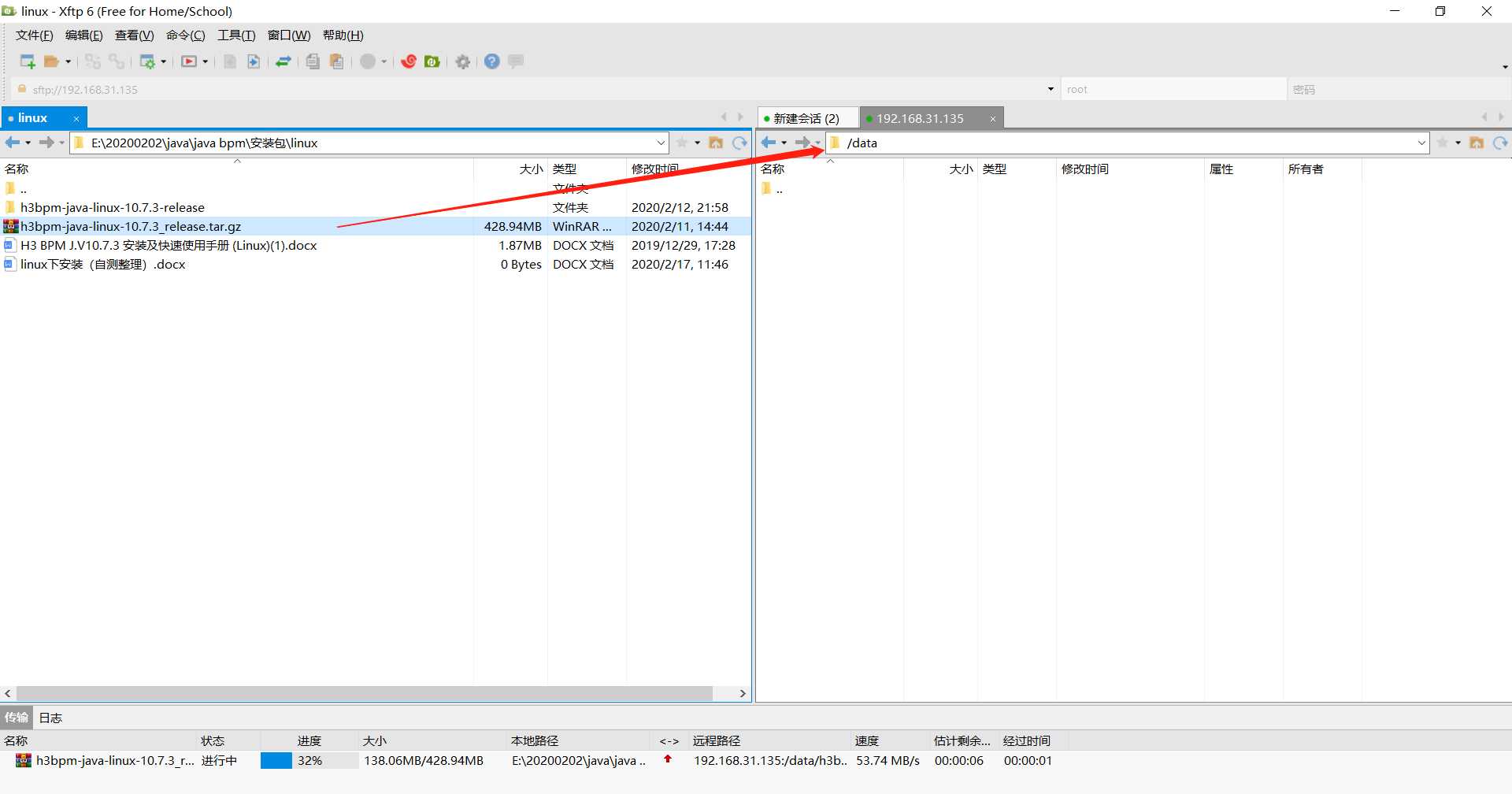1512x794 pixels.
Task: Click the green Xftp launcher icon
Action: [432, 61]
